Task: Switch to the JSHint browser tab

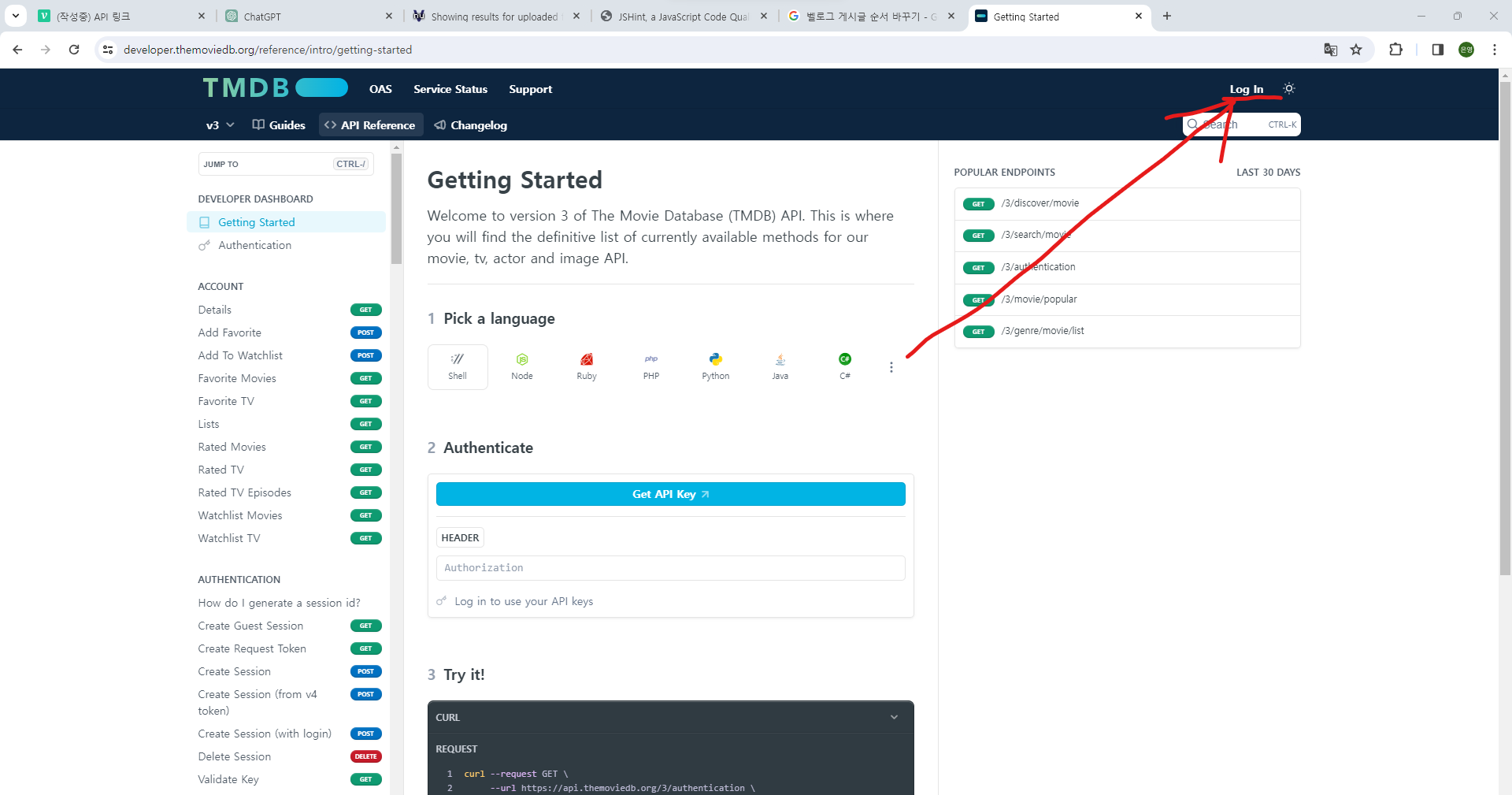Action: [684, 16]
